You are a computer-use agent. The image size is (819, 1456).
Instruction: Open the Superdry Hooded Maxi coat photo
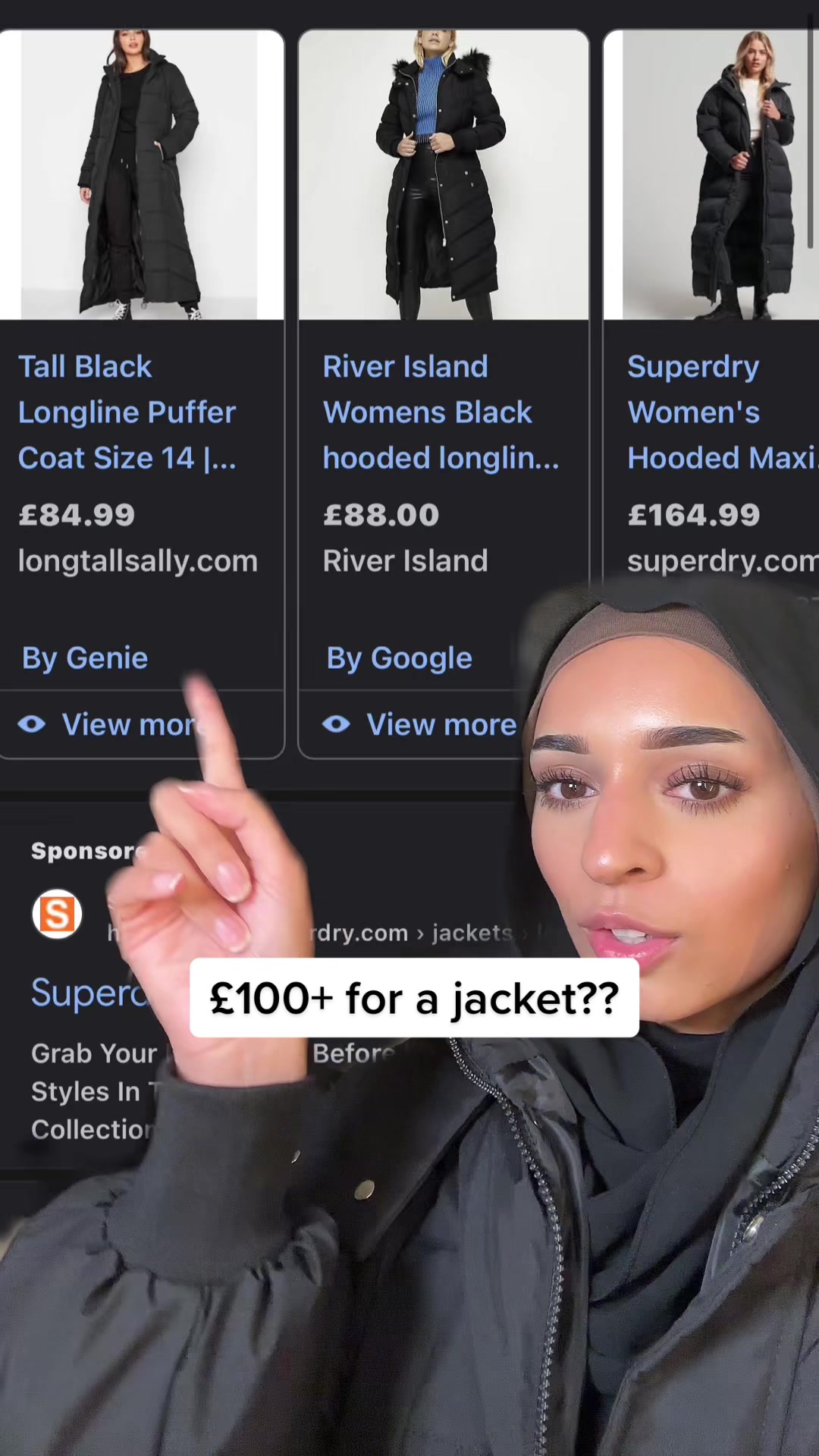click(x=711, y=174)
